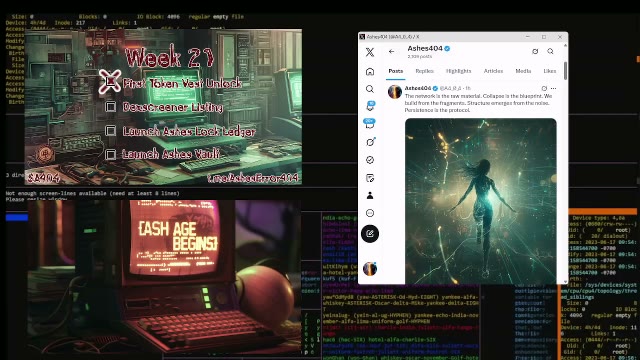The width and height of the screenshot is (640, 360).
Task: Select the Posts tab
Action: click(x=396, y=71)
